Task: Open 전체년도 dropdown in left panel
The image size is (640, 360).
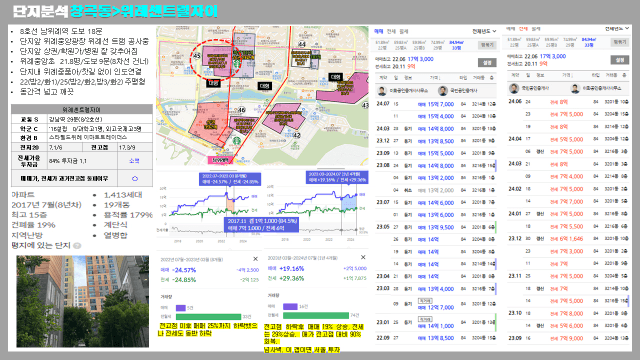Action: click(x=484, y=31)
